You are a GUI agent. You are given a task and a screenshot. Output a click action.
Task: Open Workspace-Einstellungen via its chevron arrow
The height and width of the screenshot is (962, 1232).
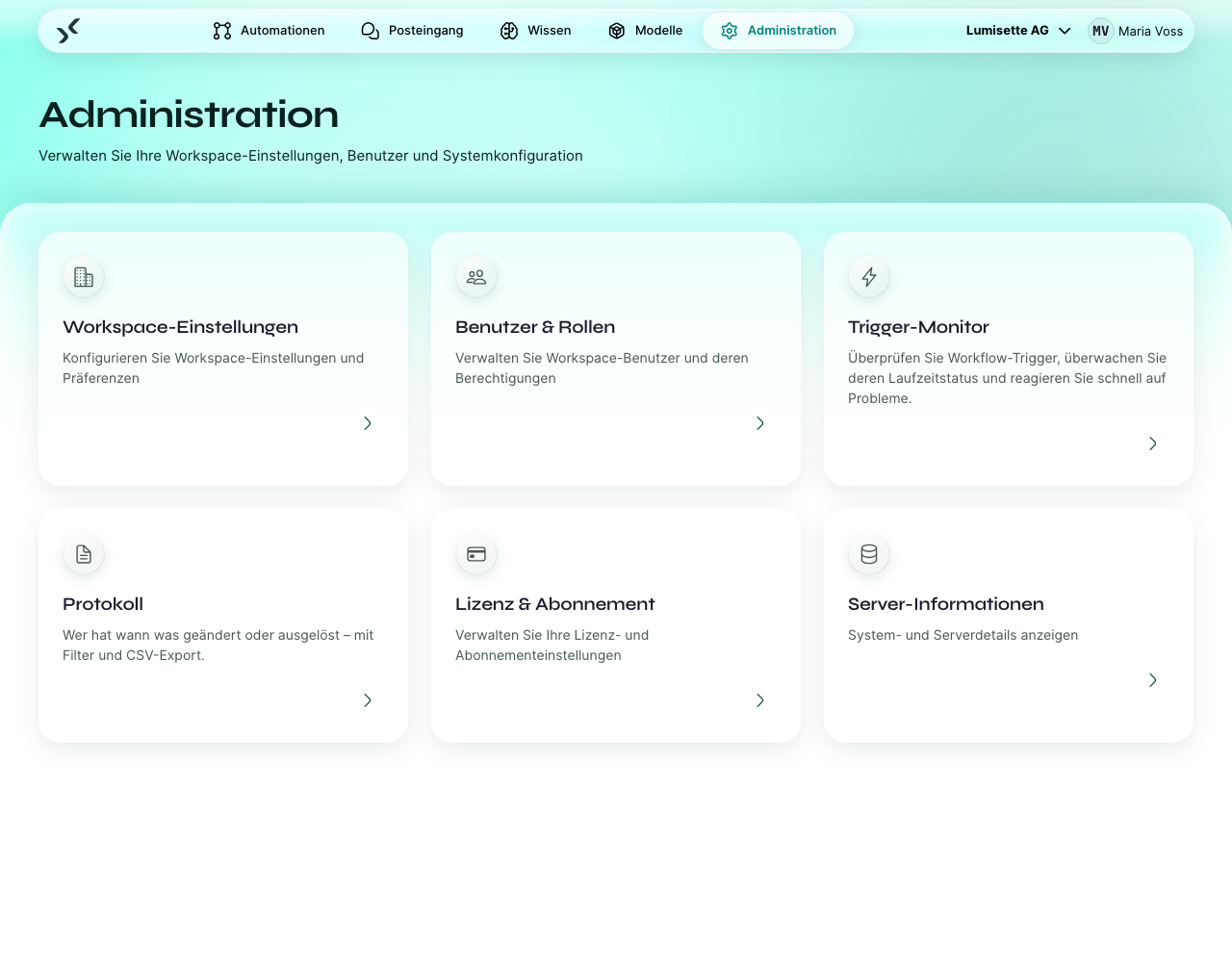tap(368, 423)
